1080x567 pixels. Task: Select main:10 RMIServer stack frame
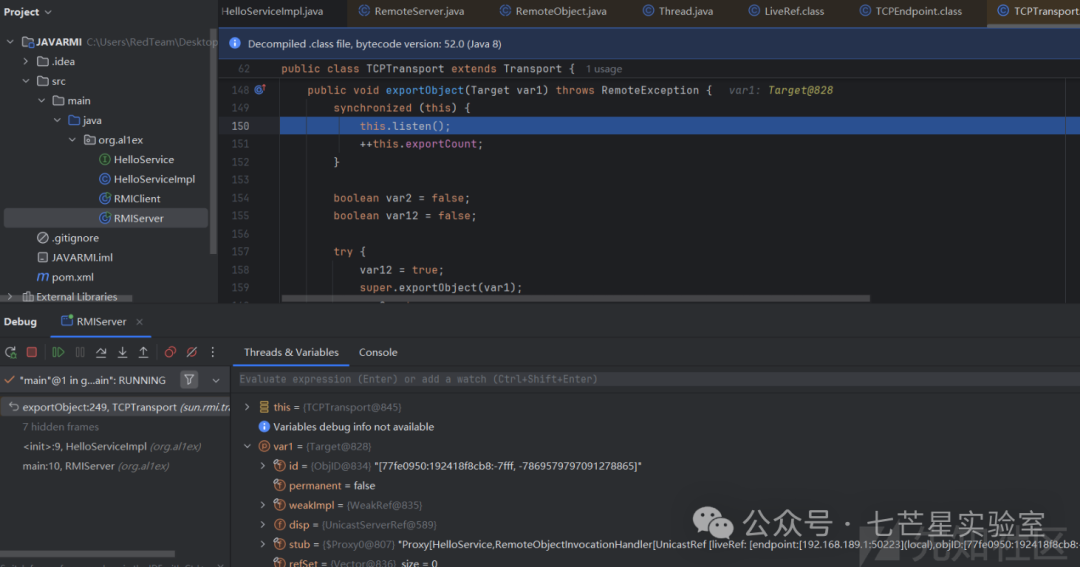coord(96,466)
